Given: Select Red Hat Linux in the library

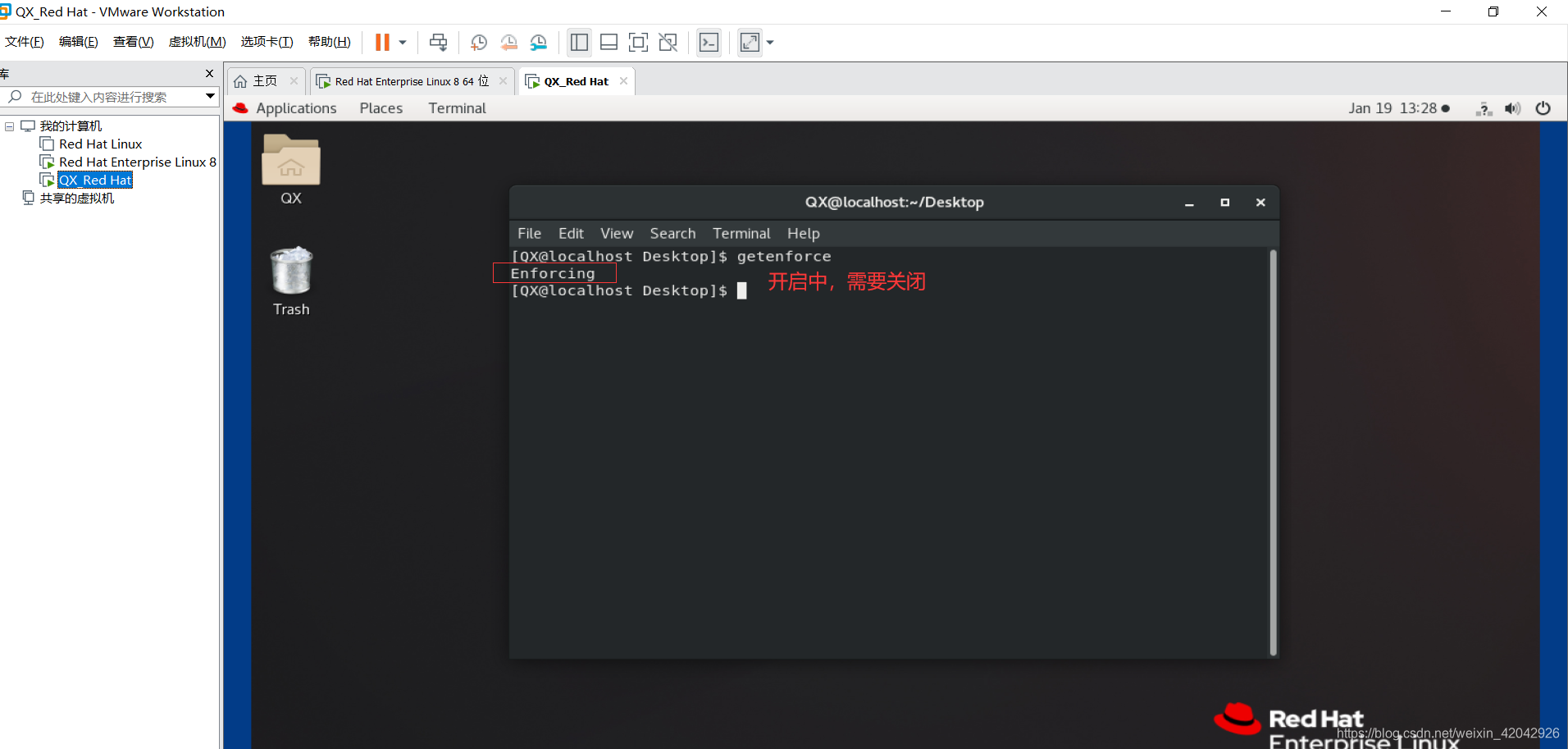Looking at the screenshot, I should click(x=100, y=144).
